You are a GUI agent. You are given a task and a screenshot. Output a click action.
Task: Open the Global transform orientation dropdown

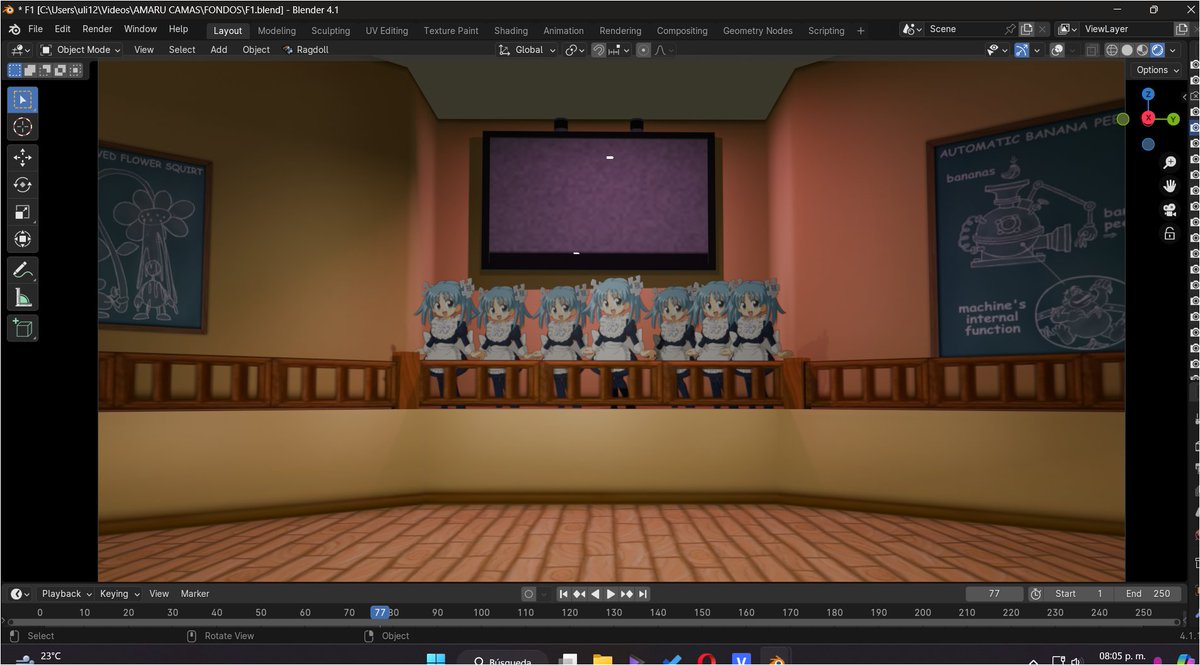[528, 50]
